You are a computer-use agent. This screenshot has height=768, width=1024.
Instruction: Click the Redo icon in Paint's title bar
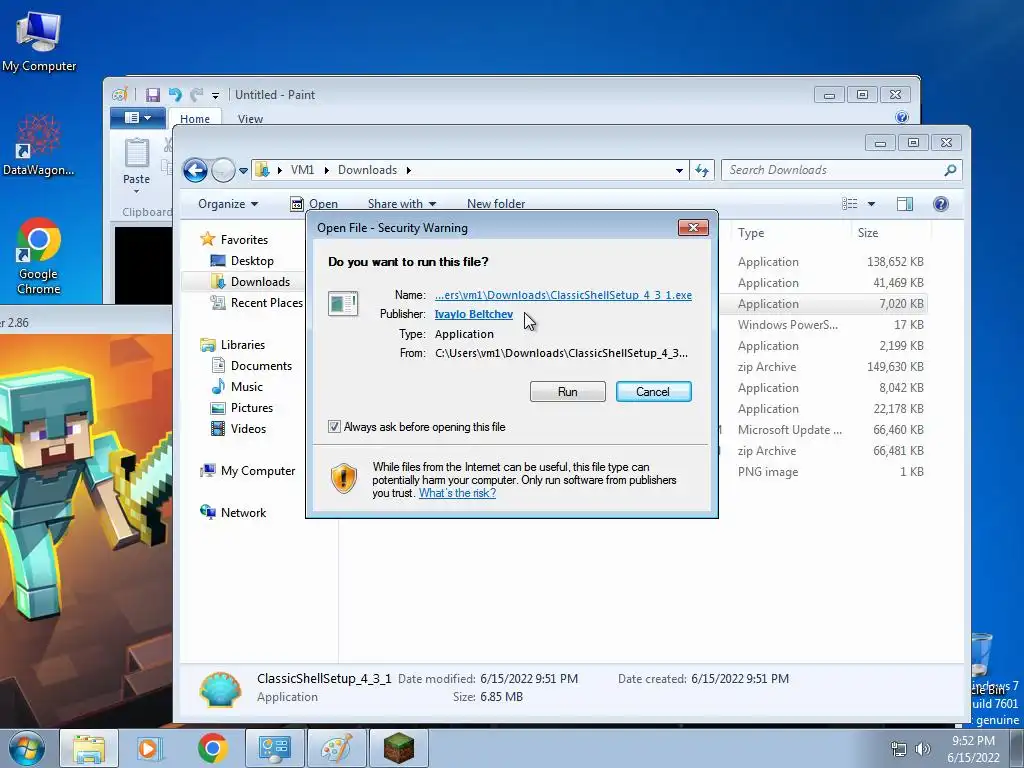[196, 95]
